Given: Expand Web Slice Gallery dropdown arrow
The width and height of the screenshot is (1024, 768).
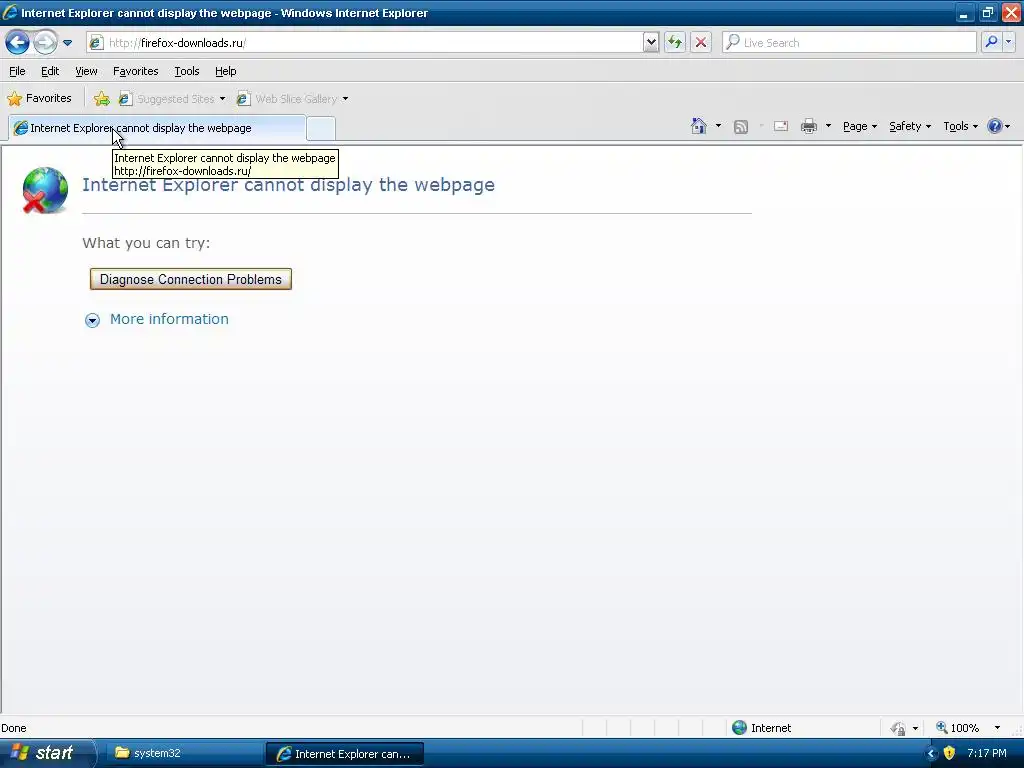Looking at the screenshot, I should click(345, 99).
